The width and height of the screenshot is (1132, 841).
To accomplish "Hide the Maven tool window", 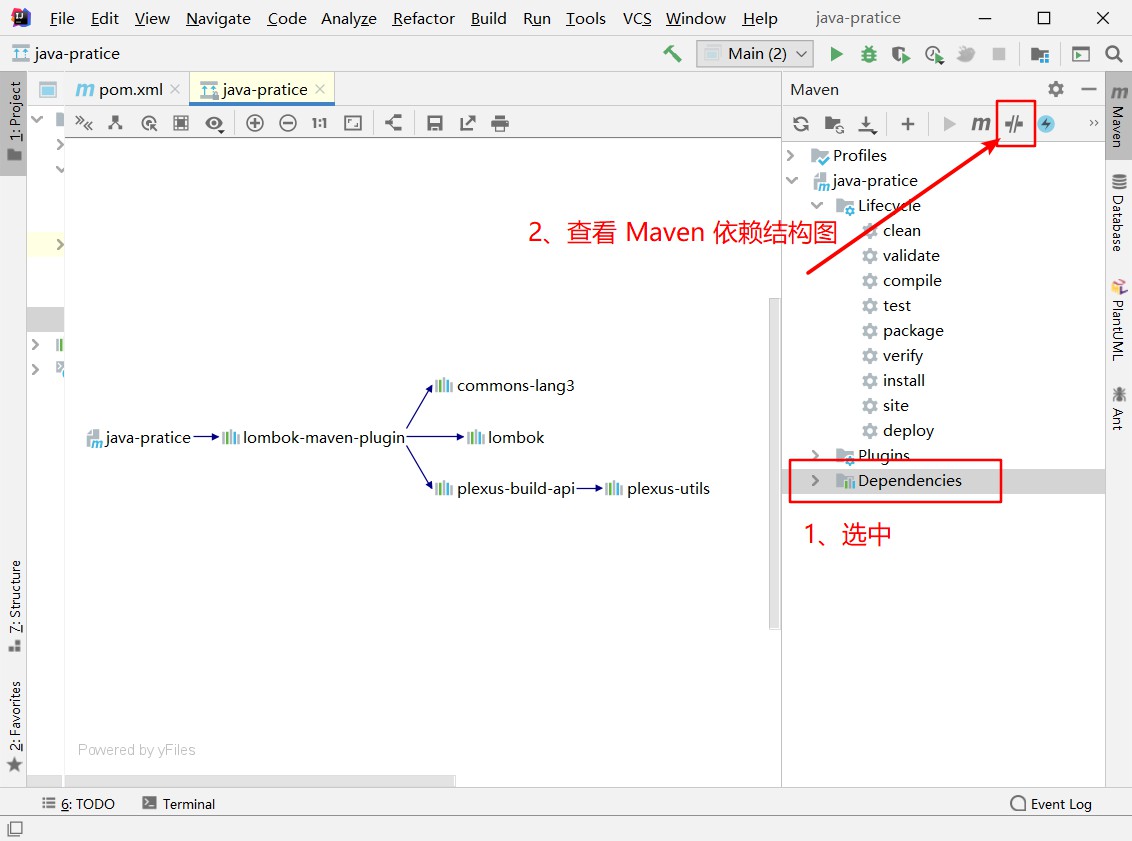I will tap(1089, 90).
